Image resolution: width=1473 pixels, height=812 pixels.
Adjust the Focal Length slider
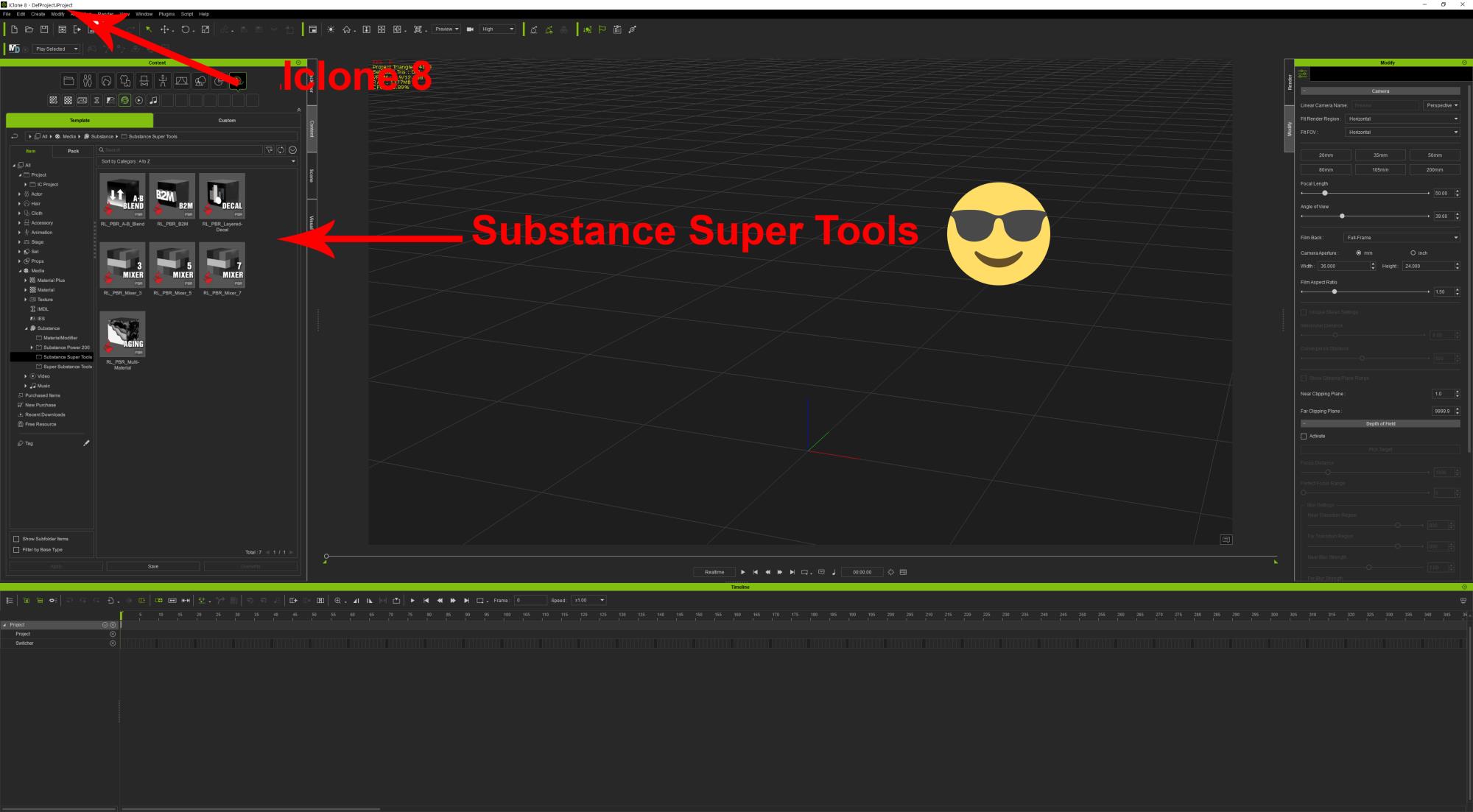(x=1325, y=193)
